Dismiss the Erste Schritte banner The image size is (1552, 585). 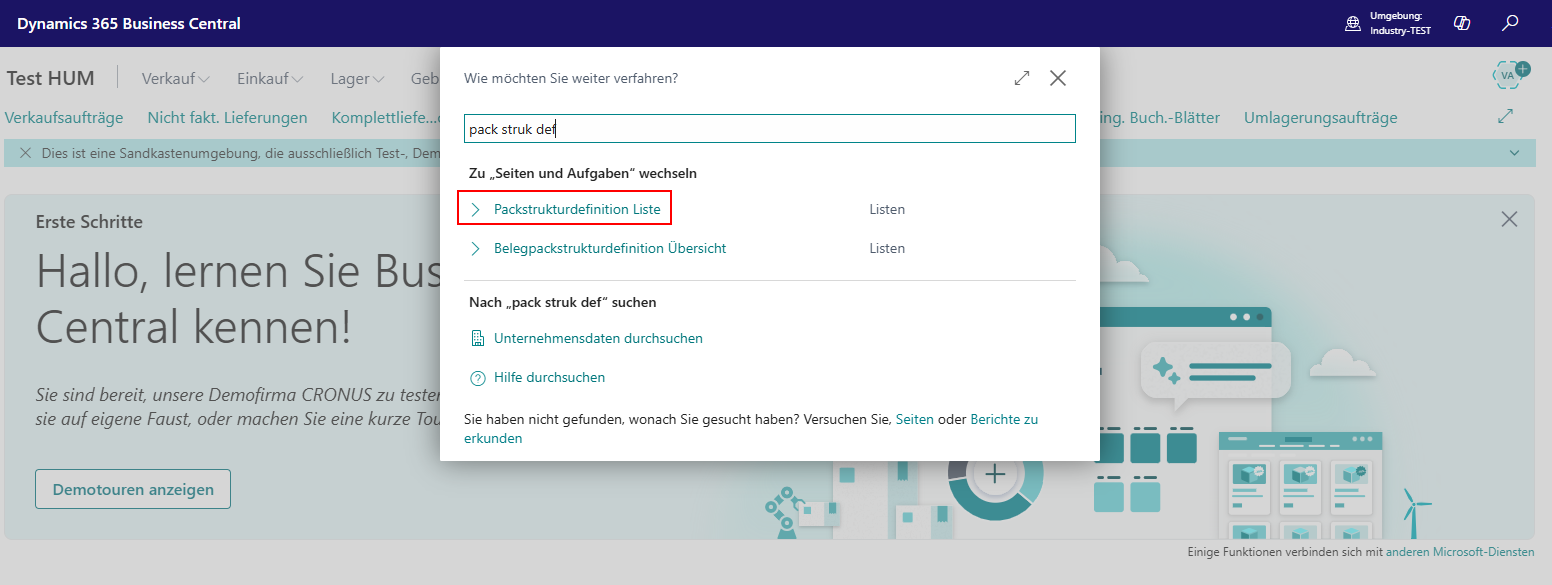1509,219
